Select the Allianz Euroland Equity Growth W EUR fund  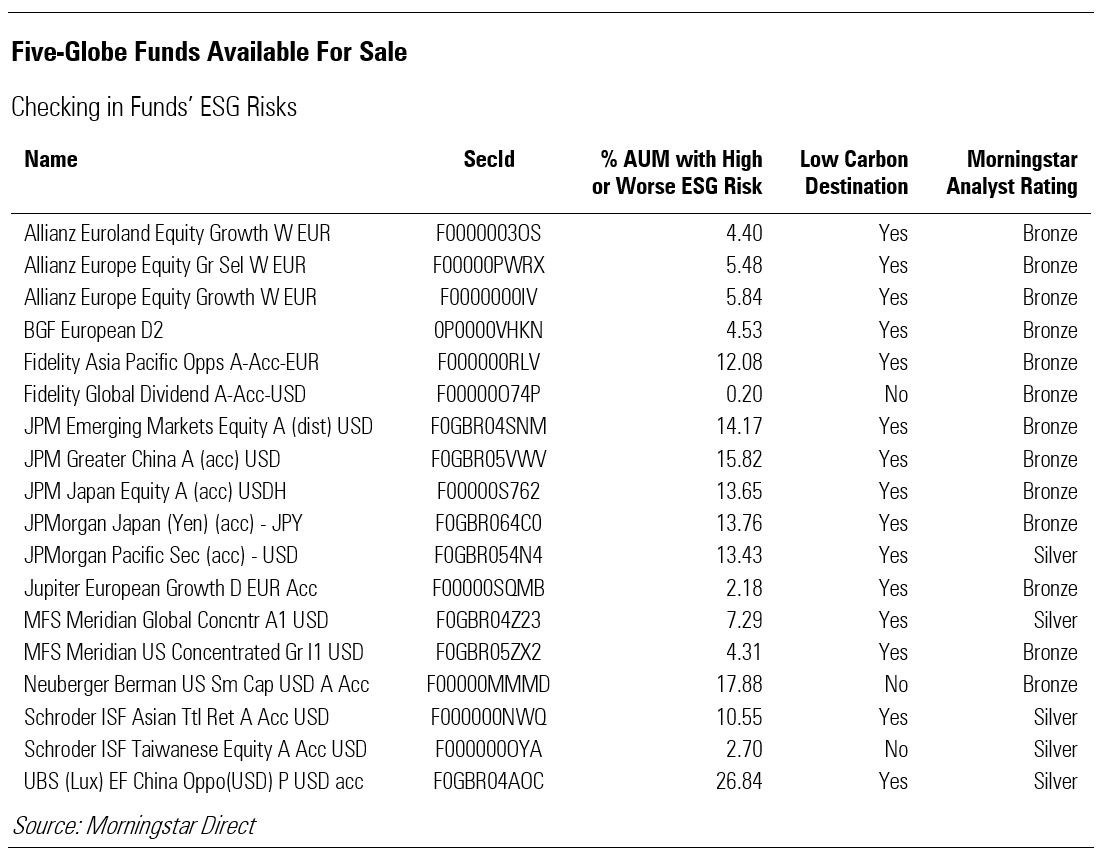click(177, 234)
